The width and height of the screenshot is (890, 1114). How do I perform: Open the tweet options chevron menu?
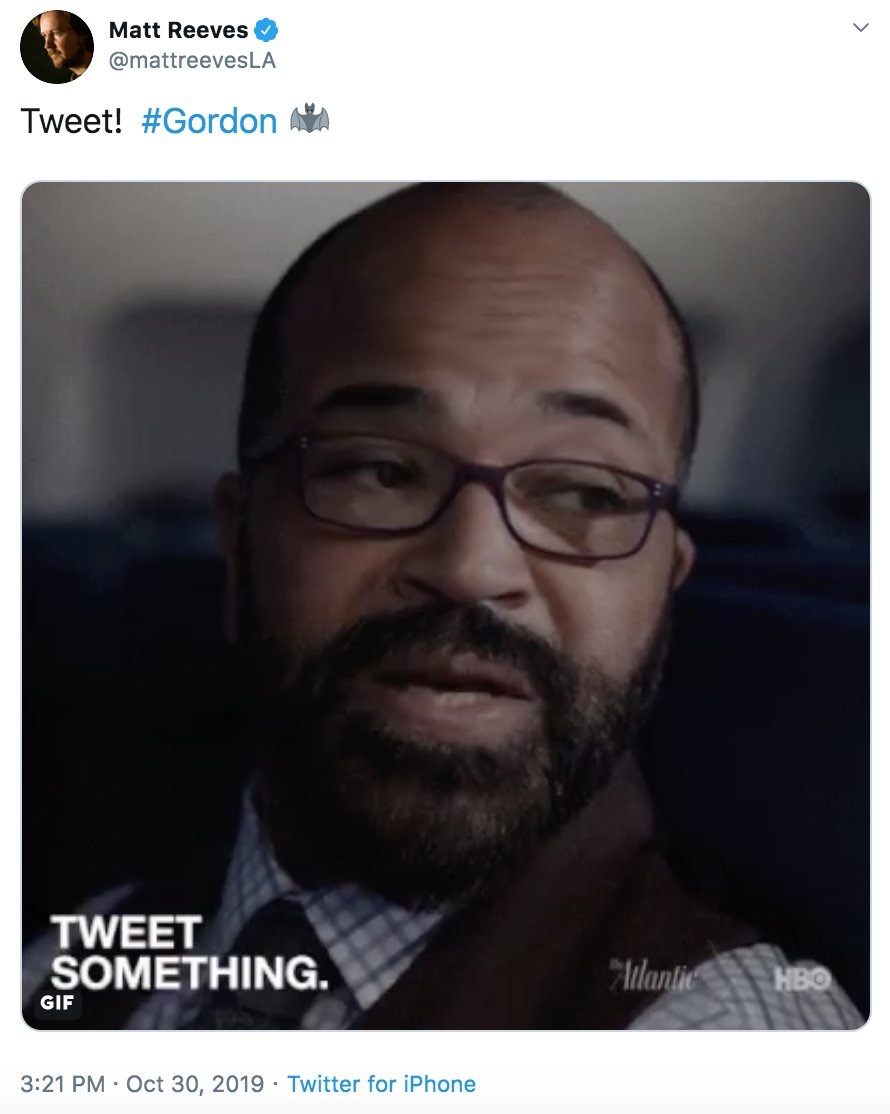click(x=860, y=28)
